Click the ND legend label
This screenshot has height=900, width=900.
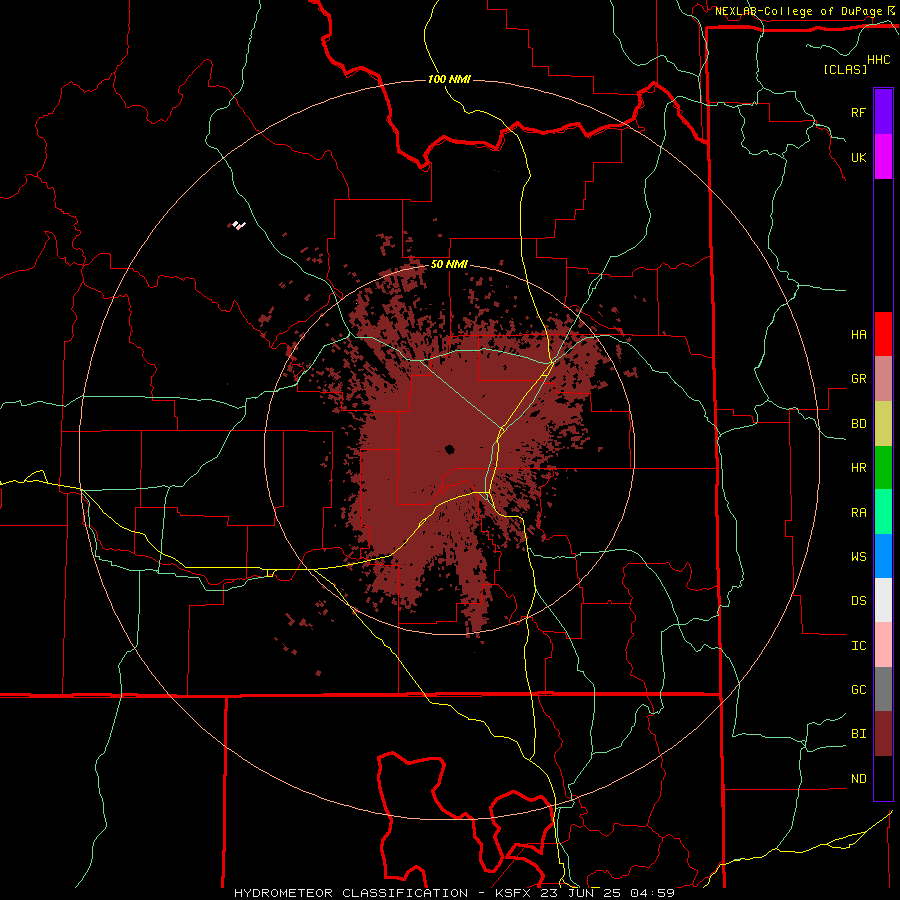pos(858,779)
